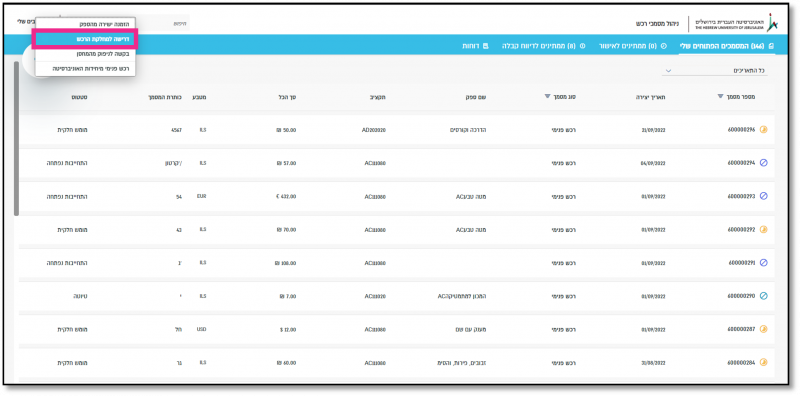Open filter arrow on 'מספר מסמך' column
Image resolution: width=800 pixels, height=396 pixels.
click(x=720, y=96)
